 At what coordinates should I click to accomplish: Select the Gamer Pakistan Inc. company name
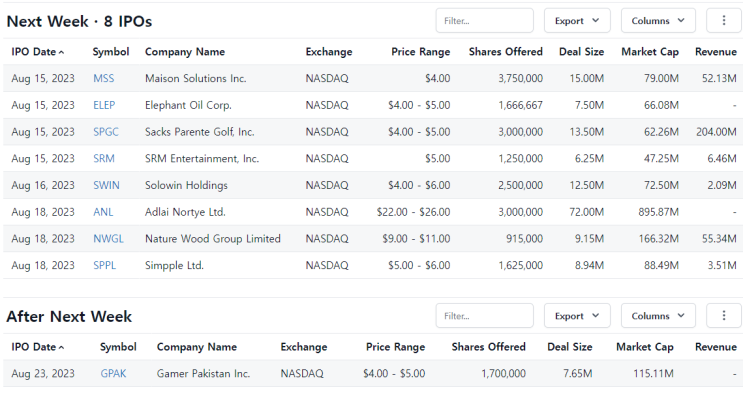203,374
